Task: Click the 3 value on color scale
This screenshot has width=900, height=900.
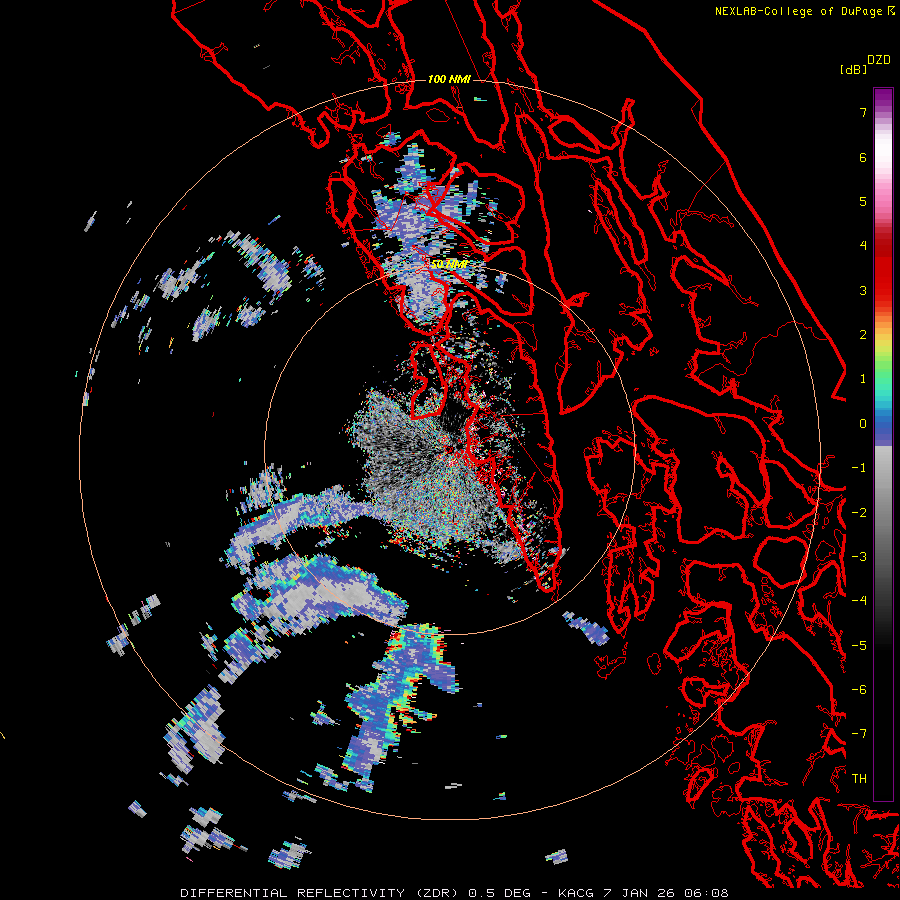Action: 863,290
